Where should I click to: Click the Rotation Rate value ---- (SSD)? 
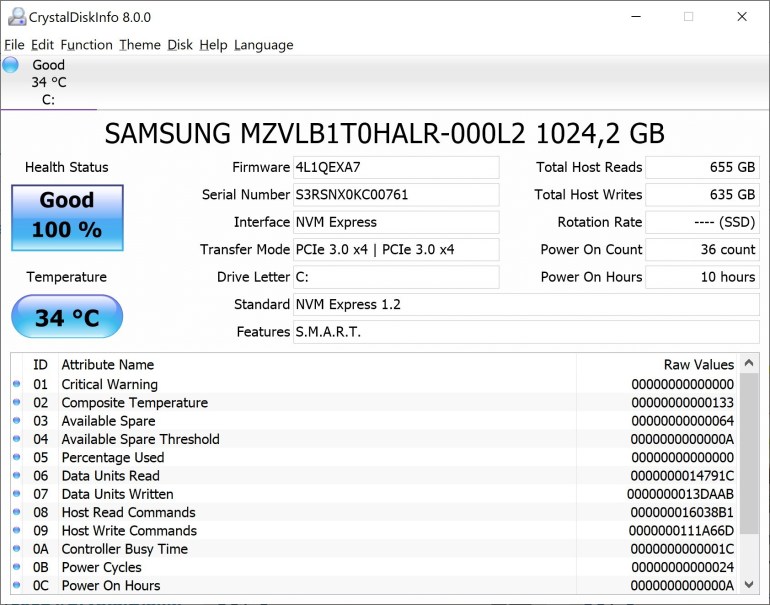tap(702, 222)
